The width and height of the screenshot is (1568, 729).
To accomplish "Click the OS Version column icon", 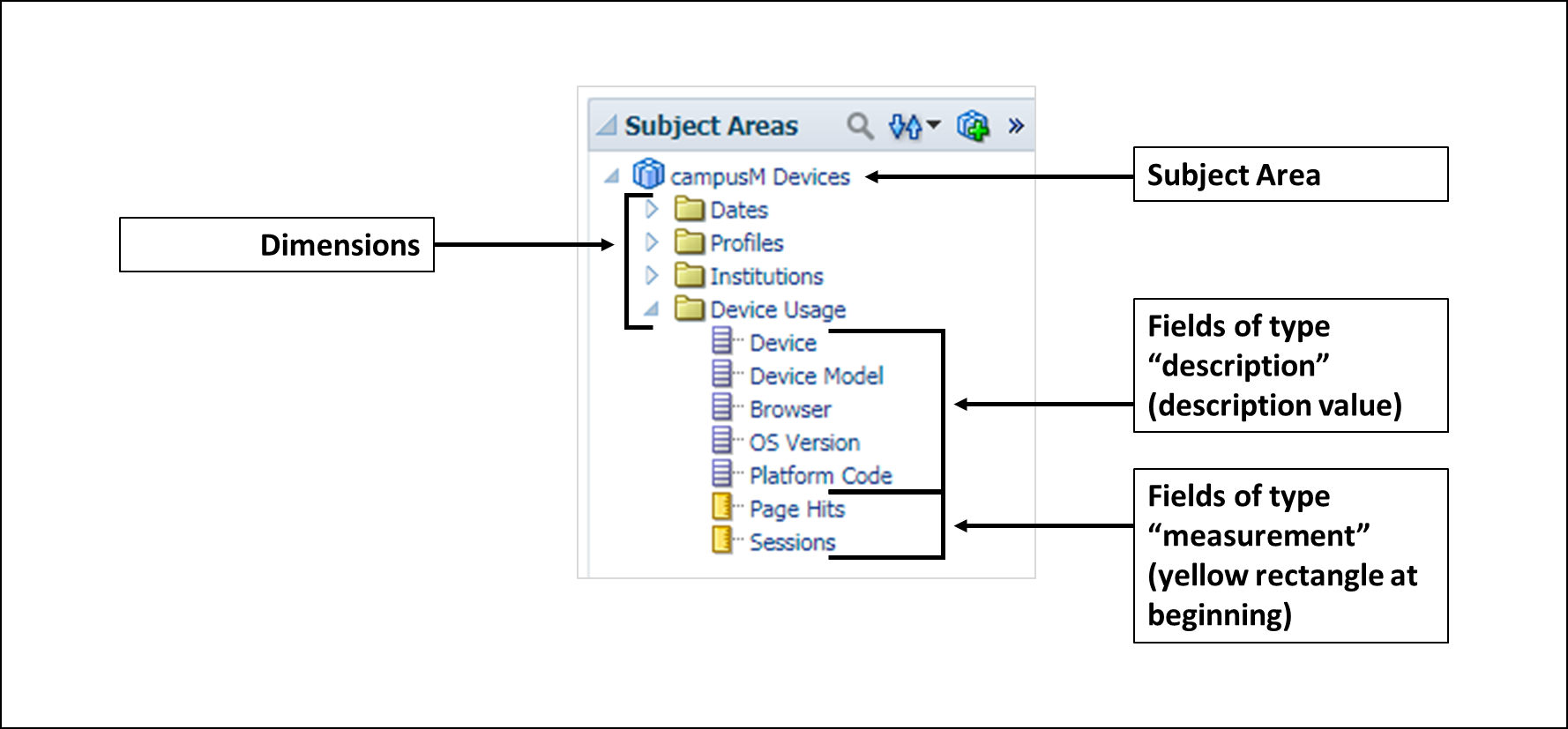I will 722,440.
